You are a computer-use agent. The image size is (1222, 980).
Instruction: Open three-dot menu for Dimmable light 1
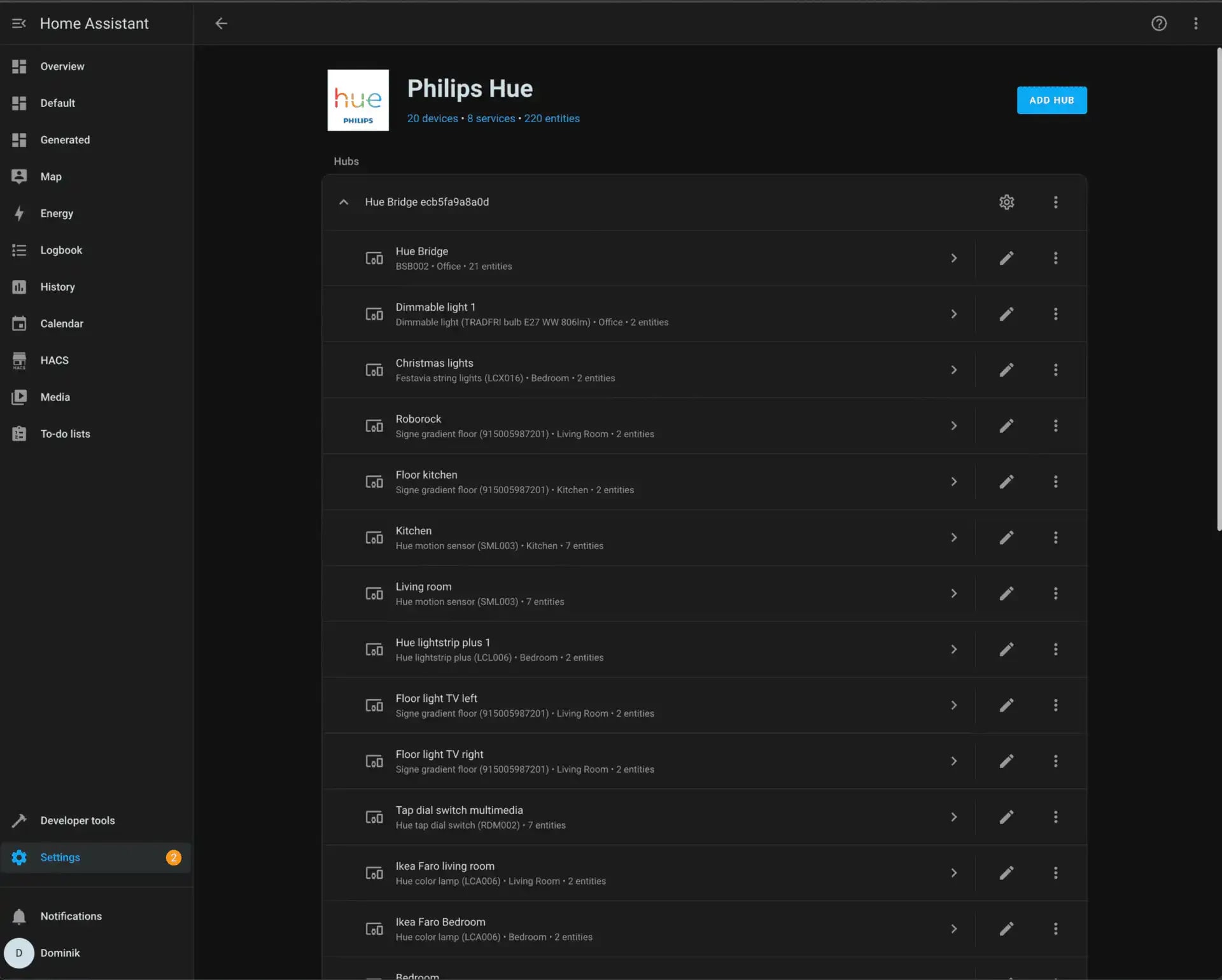coord(1055,314)
